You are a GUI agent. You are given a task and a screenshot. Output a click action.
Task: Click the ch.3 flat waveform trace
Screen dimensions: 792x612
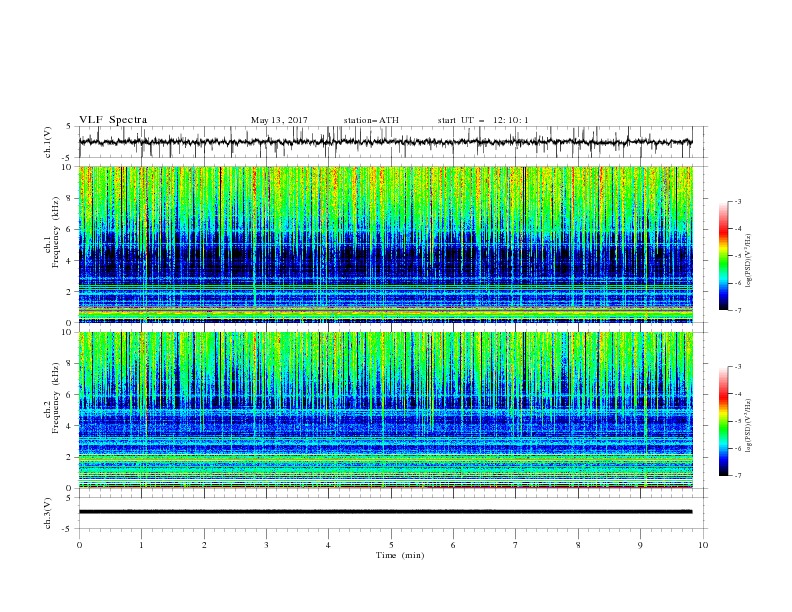[x=385, y=512]
